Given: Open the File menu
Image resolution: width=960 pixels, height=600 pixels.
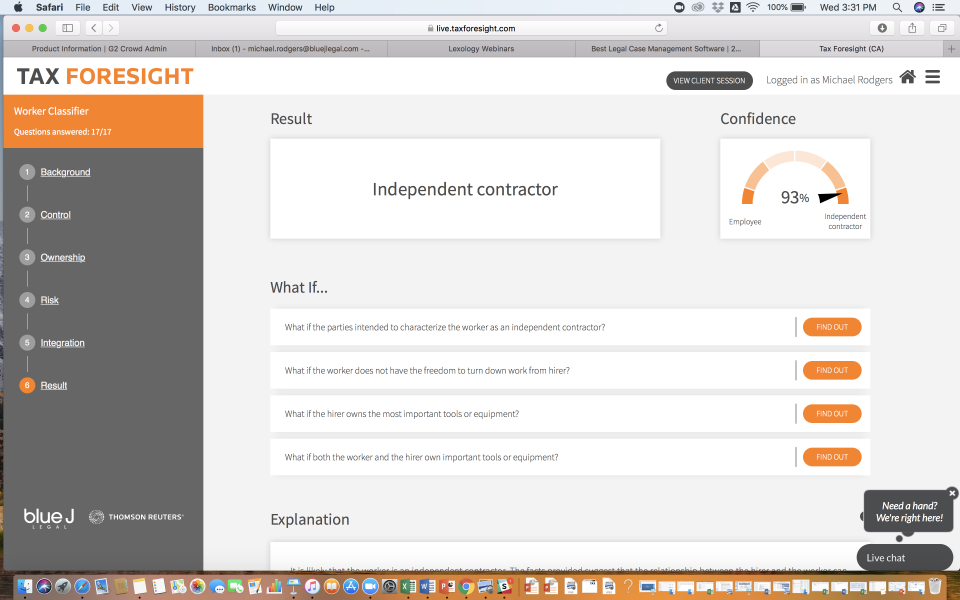Looking at the screenshot, I should coord(83,7).
